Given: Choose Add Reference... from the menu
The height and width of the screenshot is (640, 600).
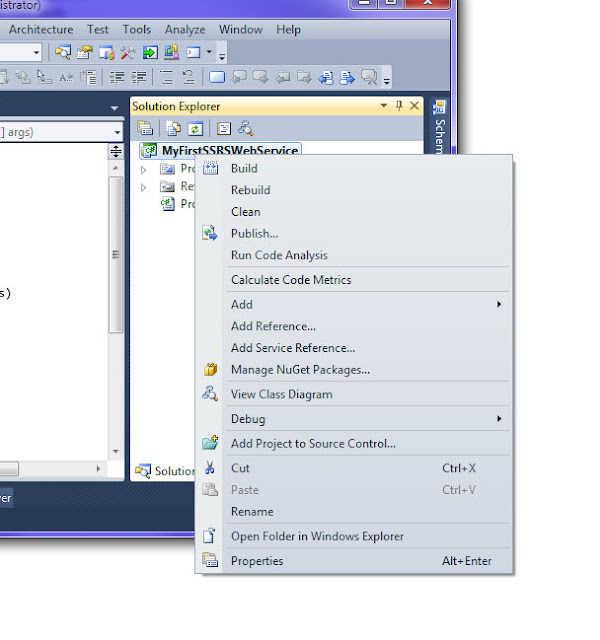Looking at the screenshot, I should (353, 326).
